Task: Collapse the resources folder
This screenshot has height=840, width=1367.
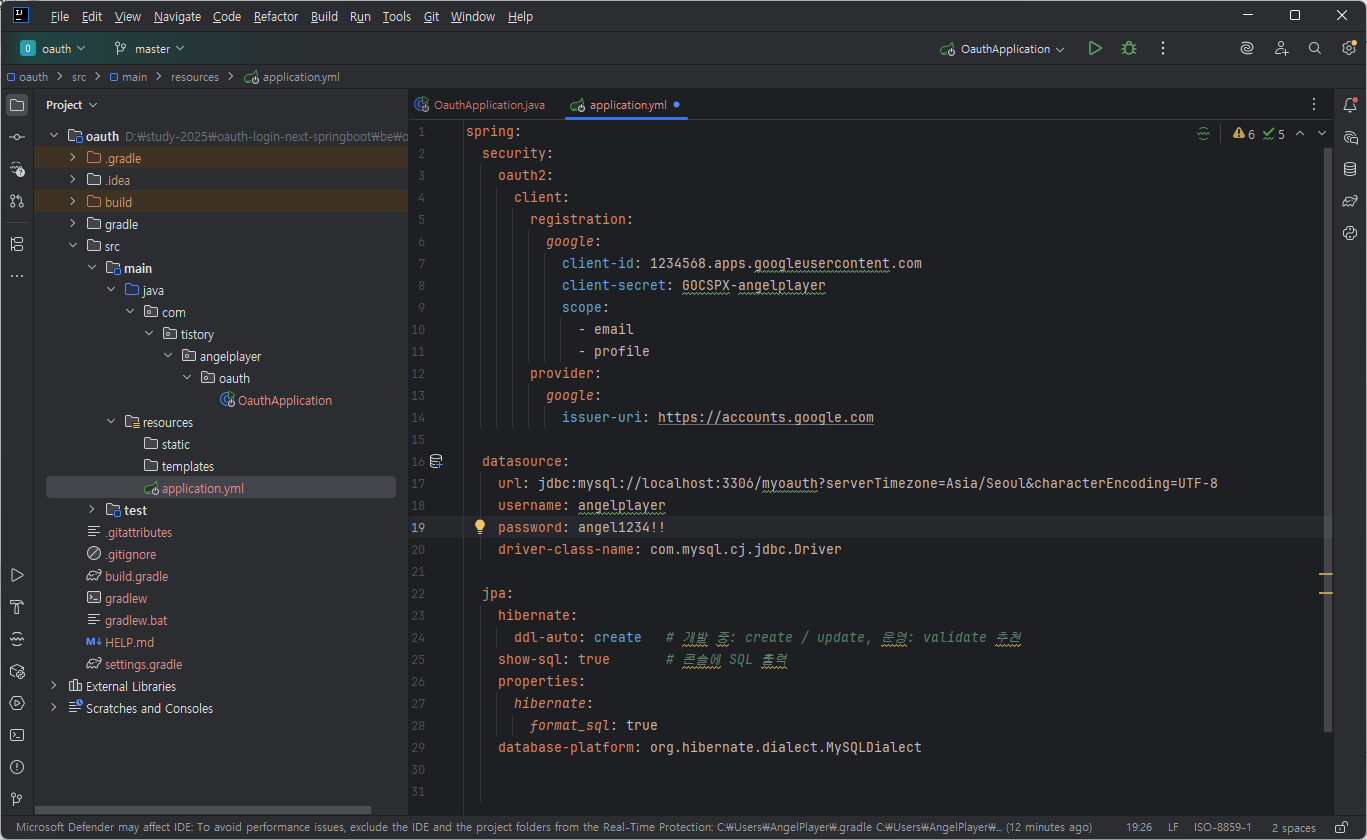Action: pos(110,422)
